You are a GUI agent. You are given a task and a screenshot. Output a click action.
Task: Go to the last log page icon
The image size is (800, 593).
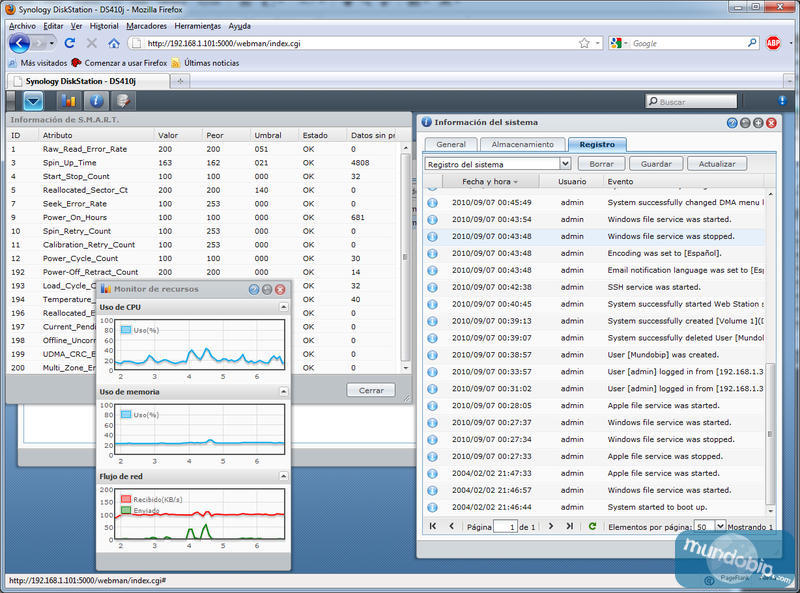[570, 526]
